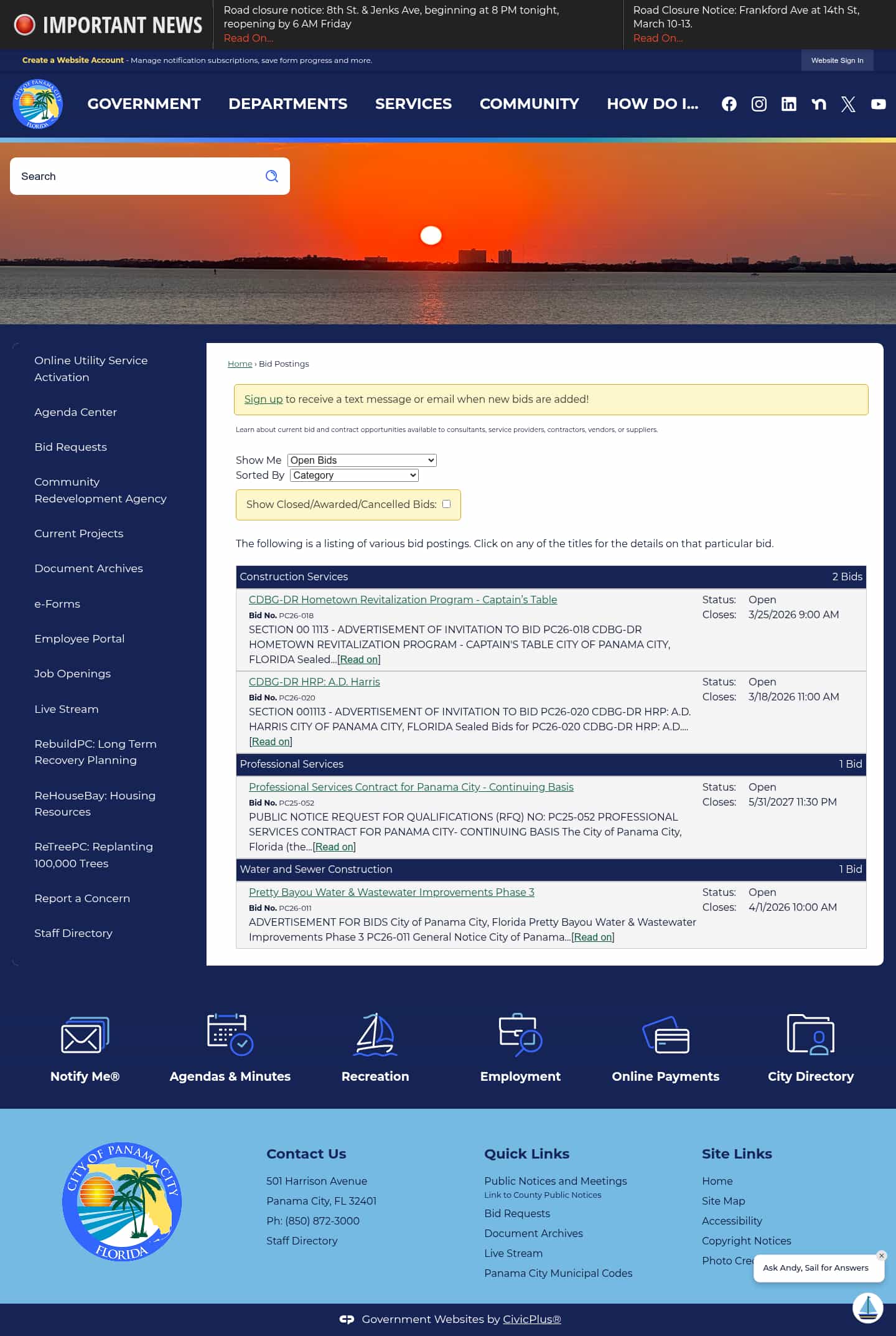Open the How Do I... menu
Image resolution: width=896 pixels, height=1336 pixels.
[x=652, y=104]
